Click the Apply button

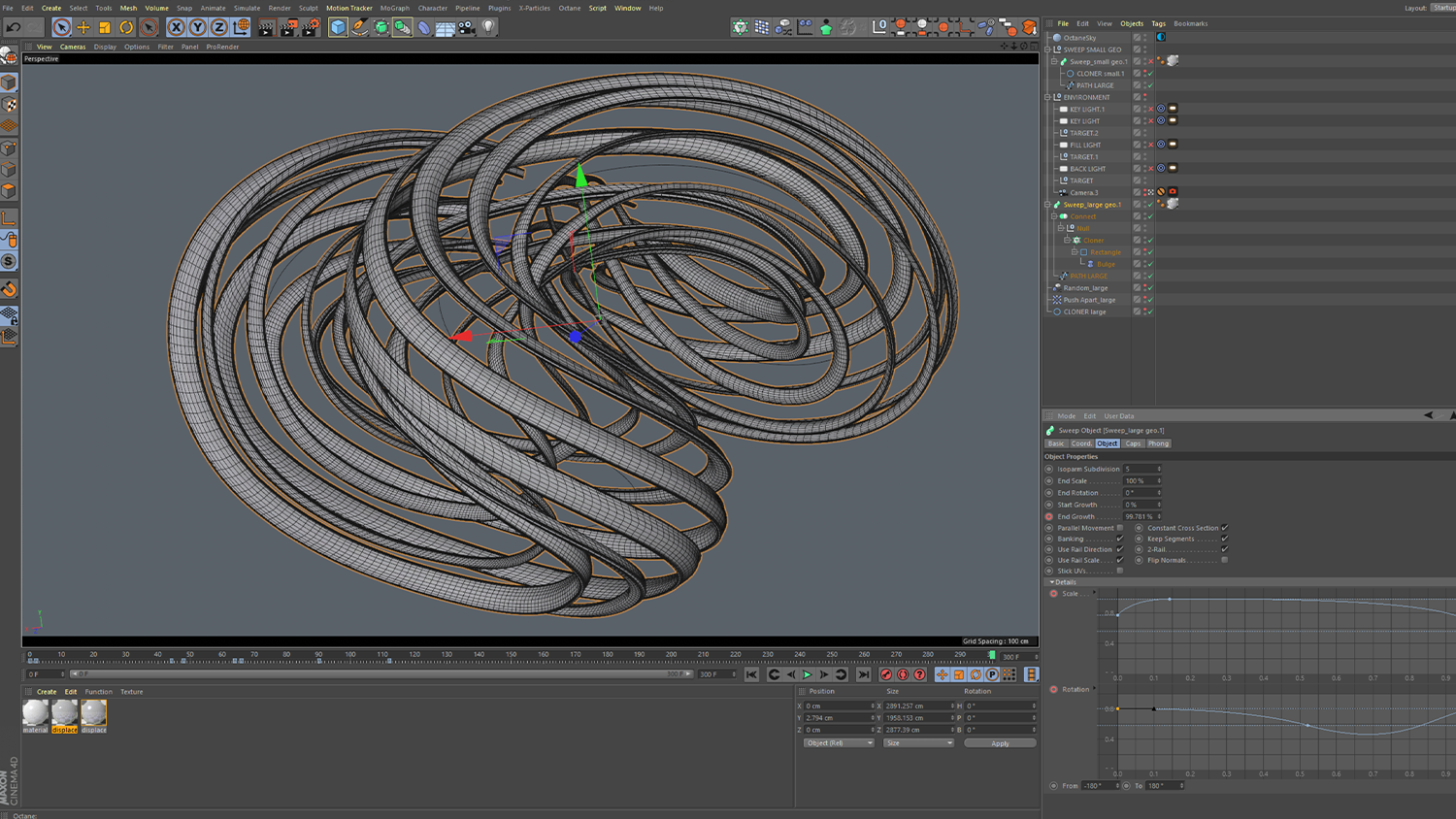coord(1000,743)
